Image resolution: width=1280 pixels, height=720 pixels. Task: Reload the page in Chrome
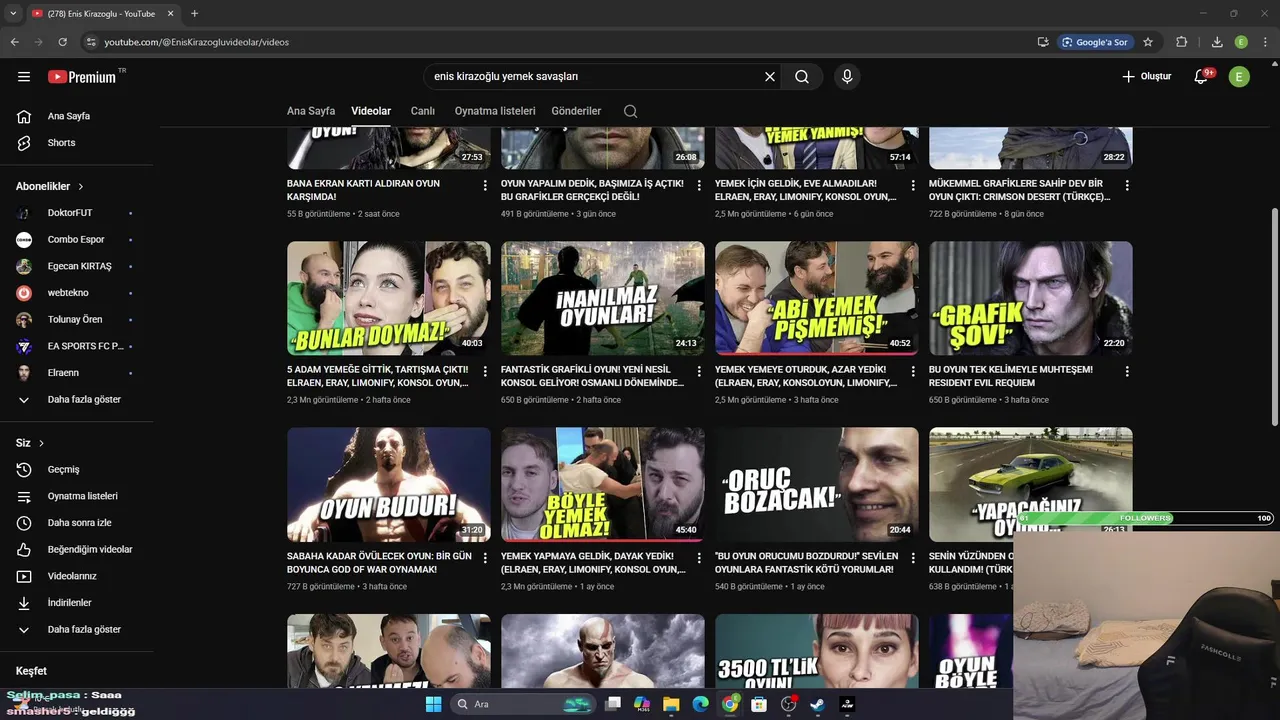click(63, 42)
